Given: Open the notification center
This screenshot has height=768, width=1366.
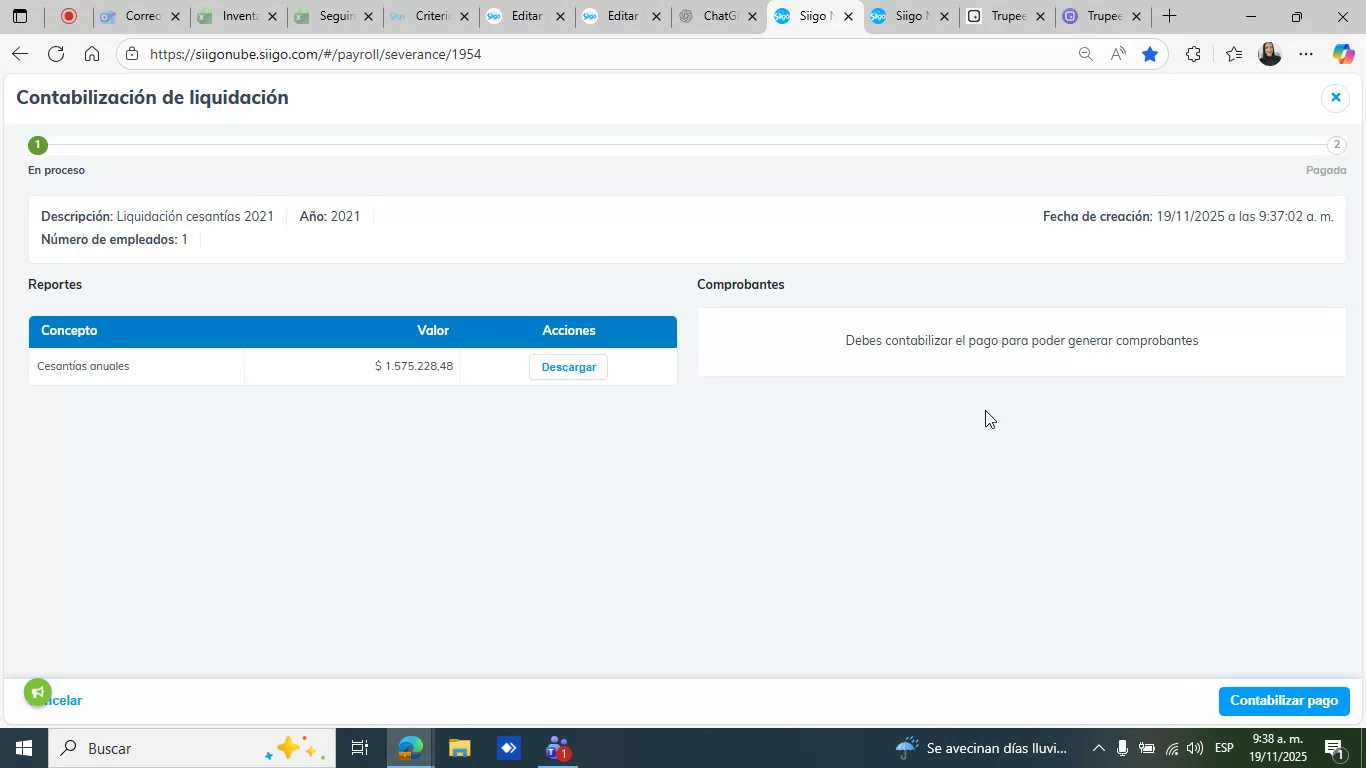Looking at the screenshot, I should 1334,748.
